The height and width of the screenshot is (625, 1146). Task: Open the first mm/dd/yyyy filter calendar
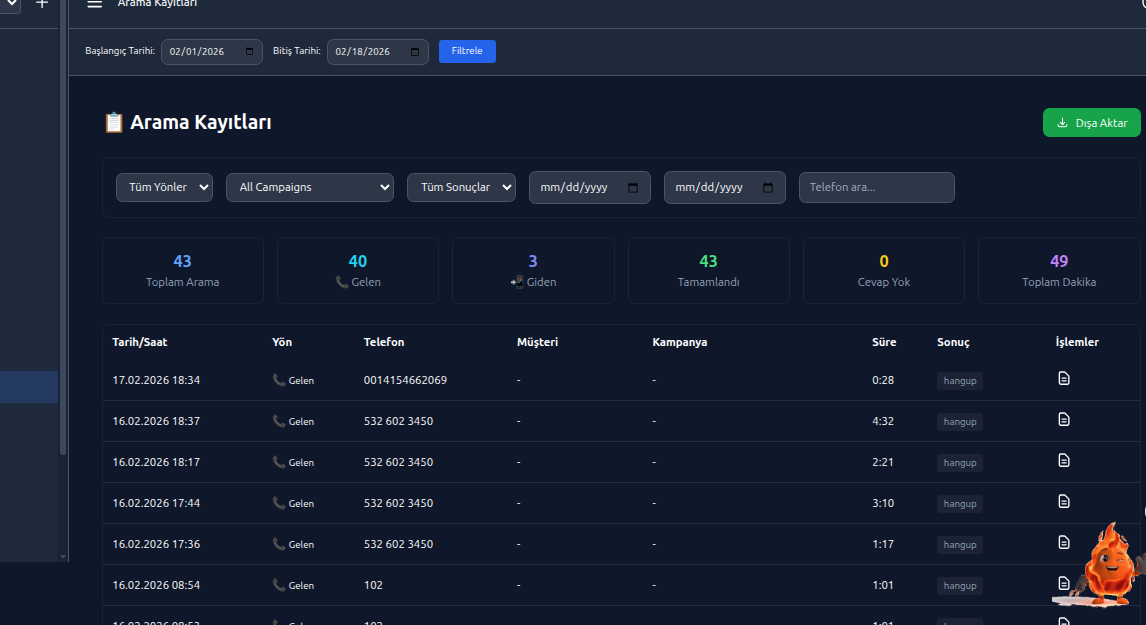point(632,187)
